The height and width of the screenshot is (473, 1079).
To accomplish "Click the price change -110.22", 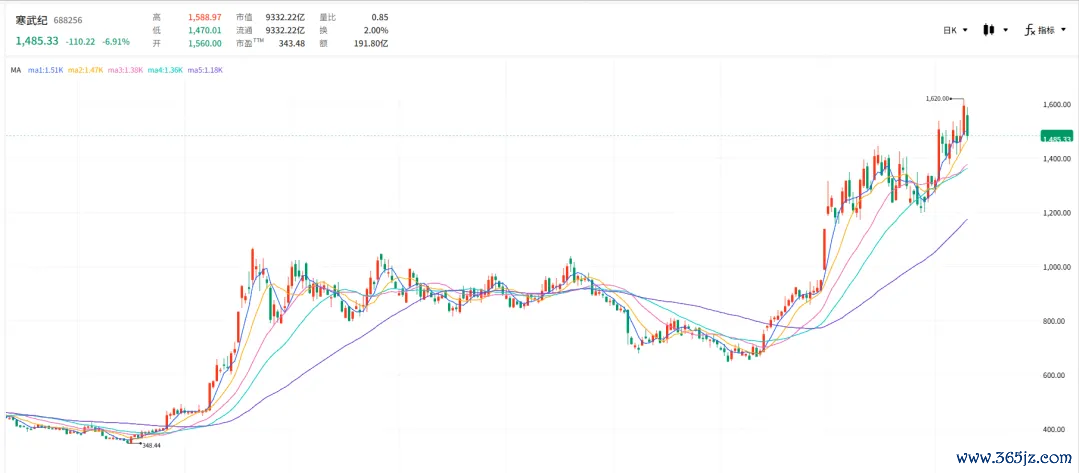I will pyautogui.click(x=80, y=42).
